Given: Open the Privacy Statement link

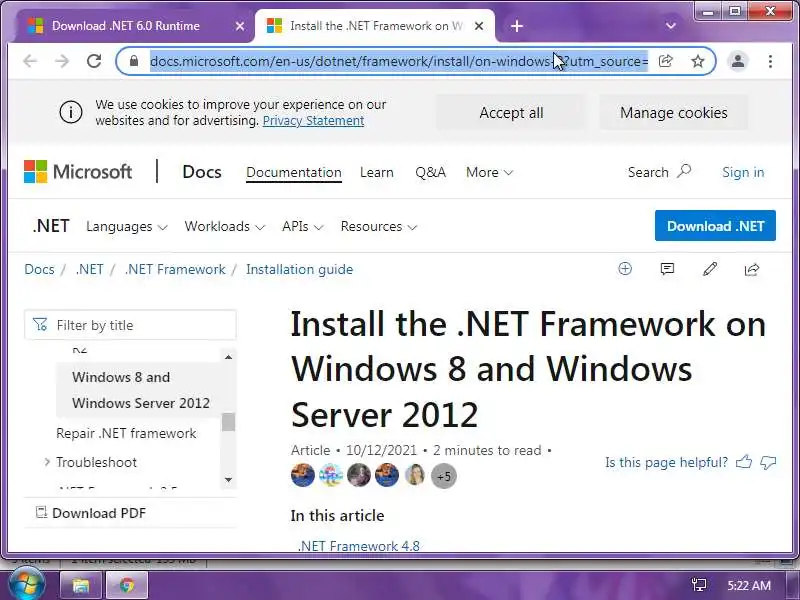Looking at the screenshot, I should pyautogui.click(x=313, y=121).
